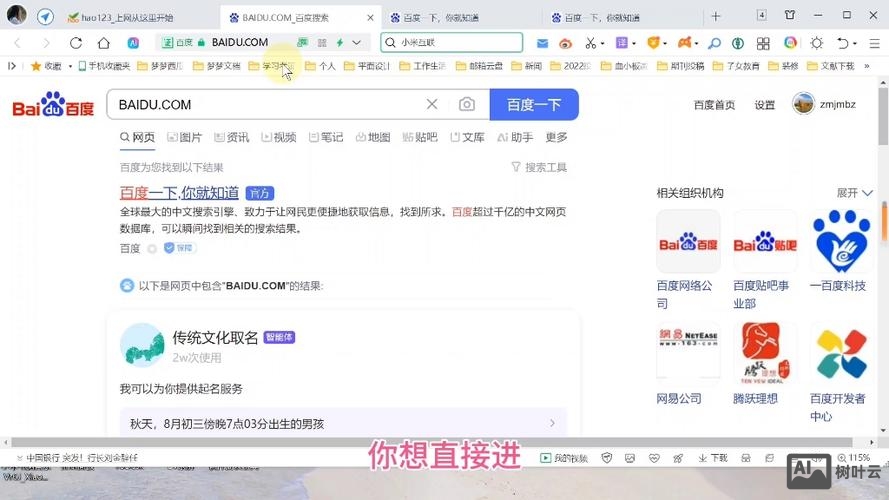The height and width of the screenshot is (500, 889).
Task: Open the apps grid extension icon
Action: click(763, 43)
